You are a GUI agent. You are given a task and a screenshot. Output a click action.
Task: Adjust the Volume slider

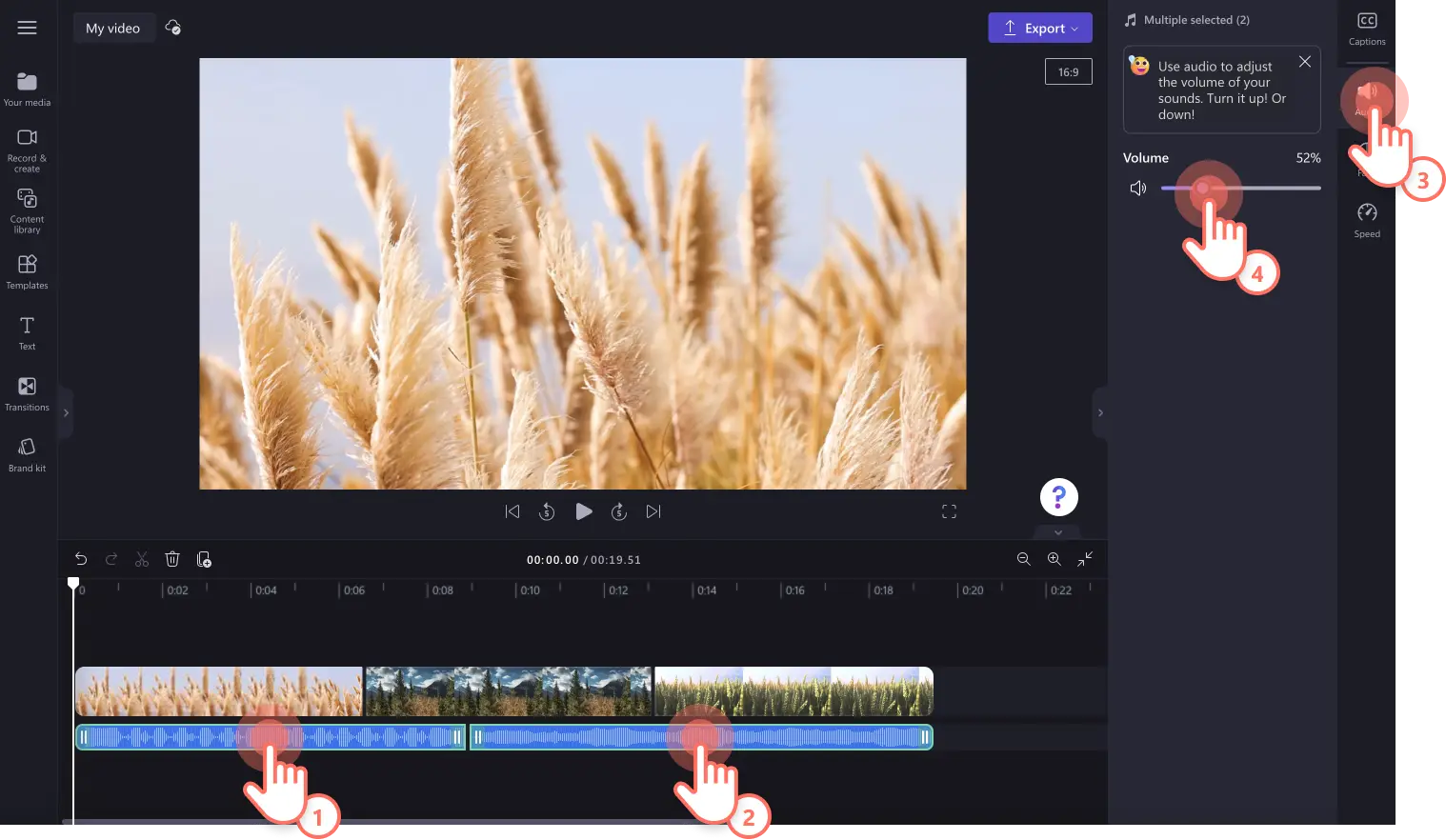1240,188
